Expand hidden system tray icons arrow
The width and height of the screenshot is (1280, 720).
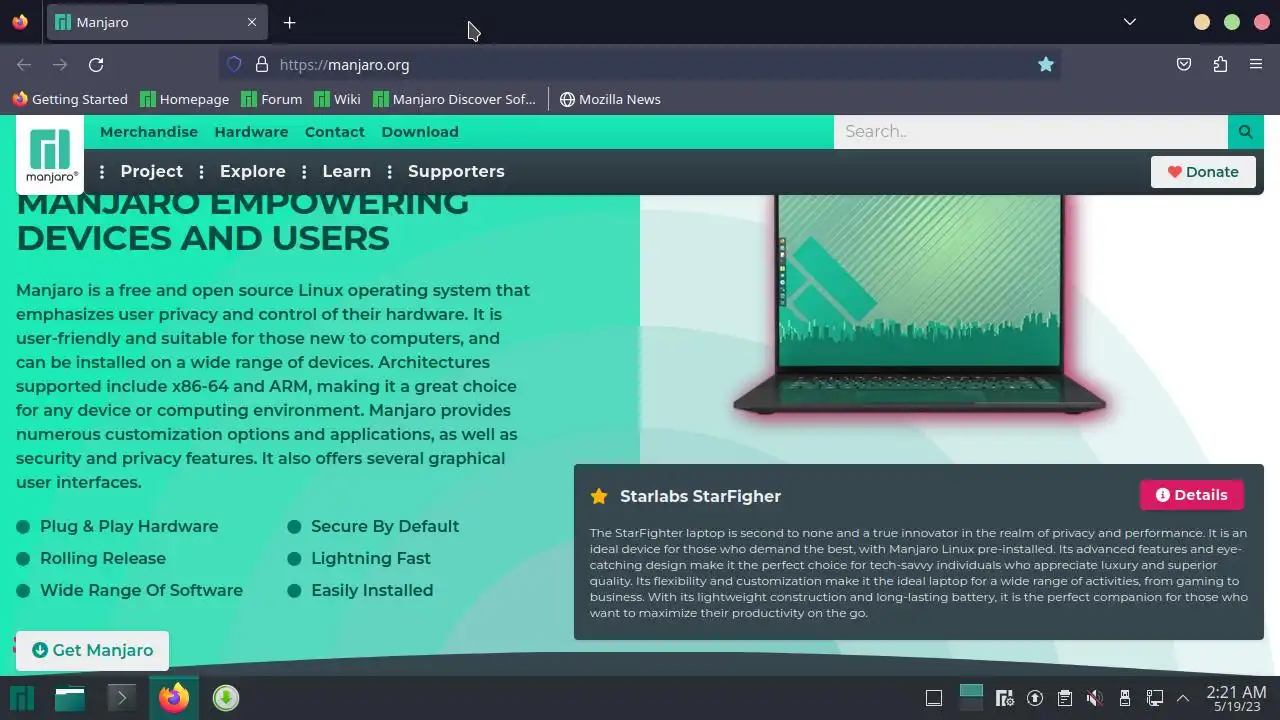pos(1183,698)
